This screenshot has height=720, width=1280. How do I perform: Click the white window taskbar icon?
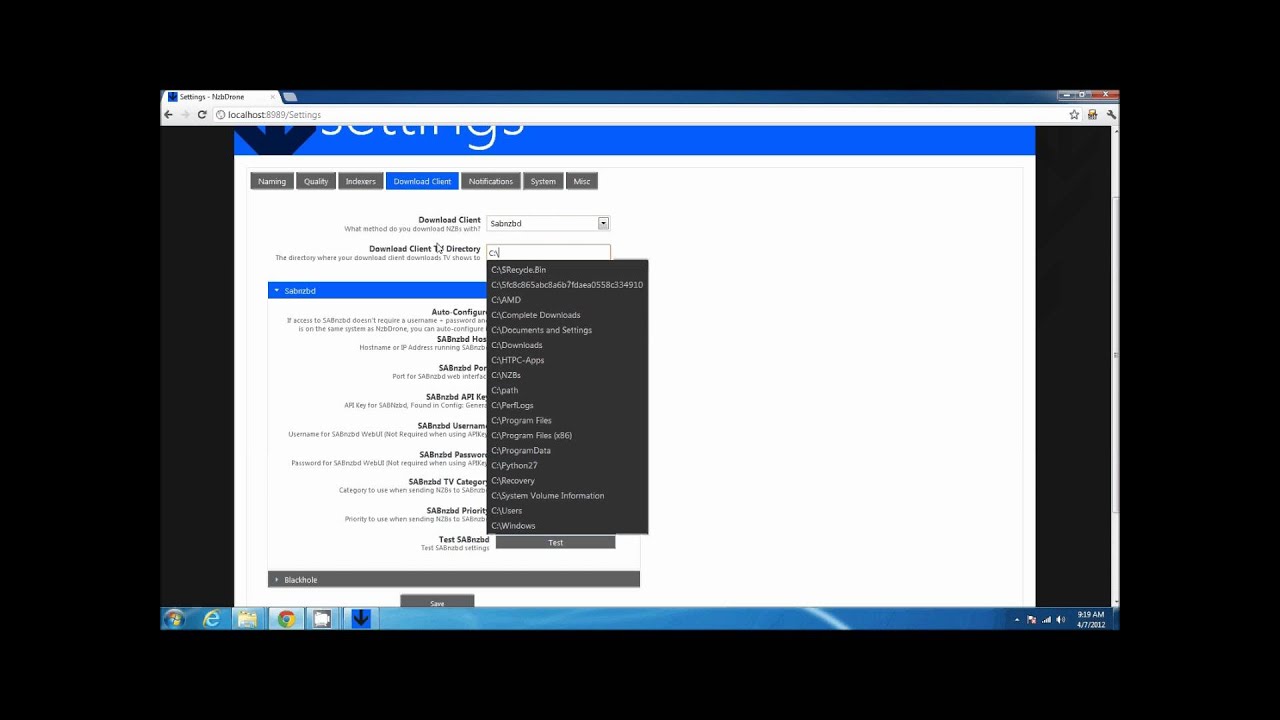pos(322,619)
